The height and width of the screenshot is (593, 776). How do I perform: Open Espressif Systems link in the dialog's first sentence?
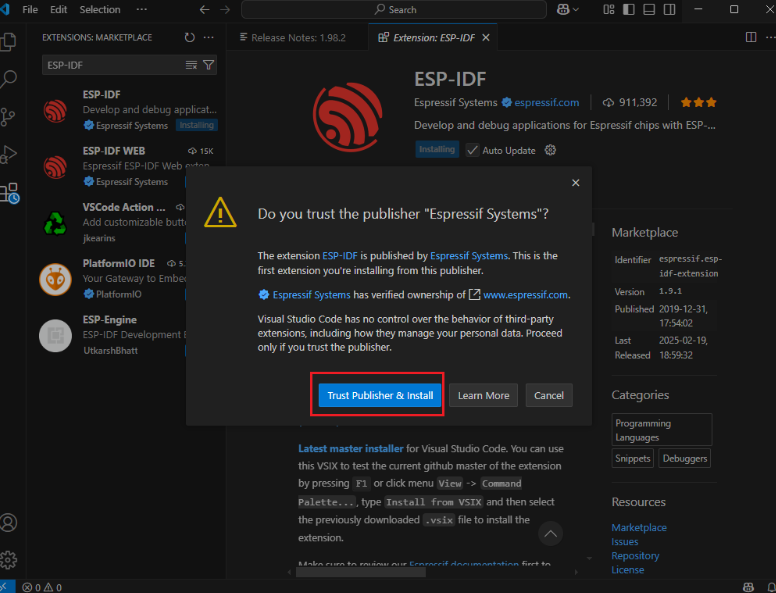click(x=469, y=256)
